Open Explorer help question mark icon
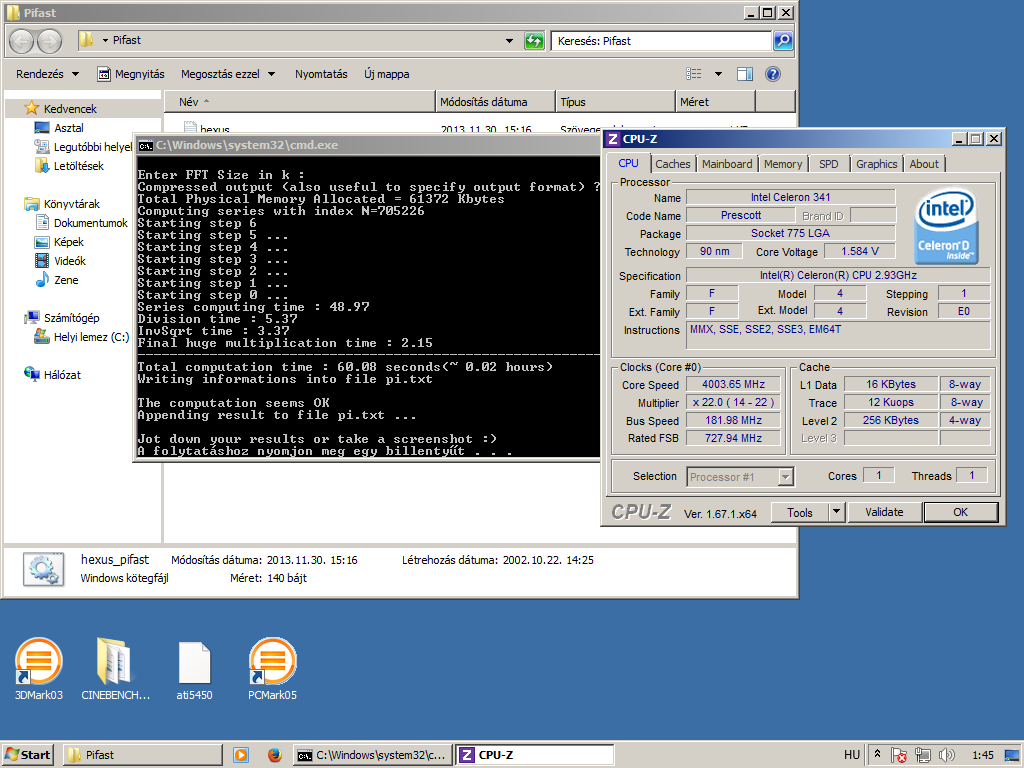Image resolution: width=1024 pixels, height=768 pixels. point(773,74)
